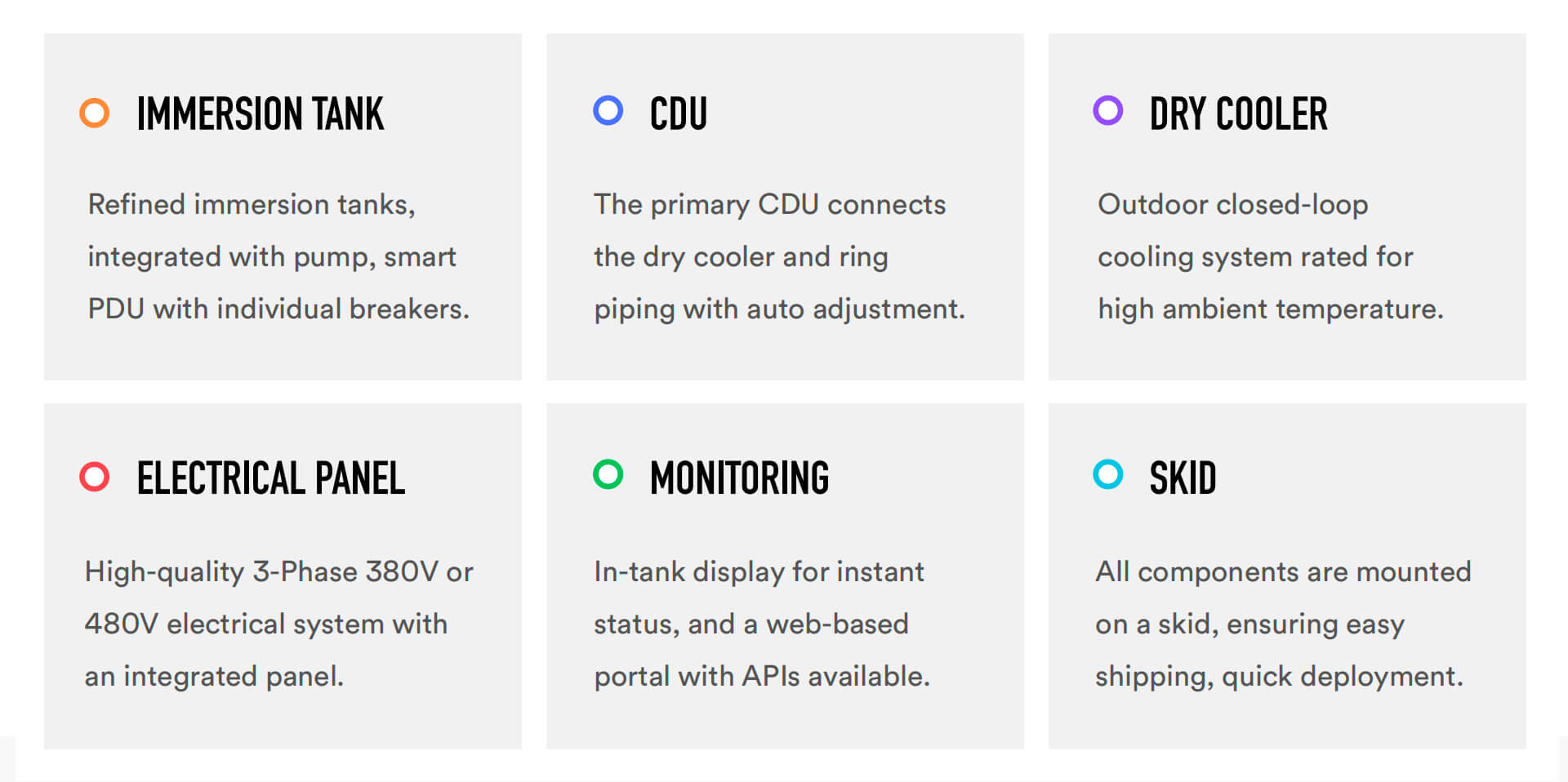Click the blue circle beside CDU
This screenshot has width=1568, height=782.
(x=608, y=110)
